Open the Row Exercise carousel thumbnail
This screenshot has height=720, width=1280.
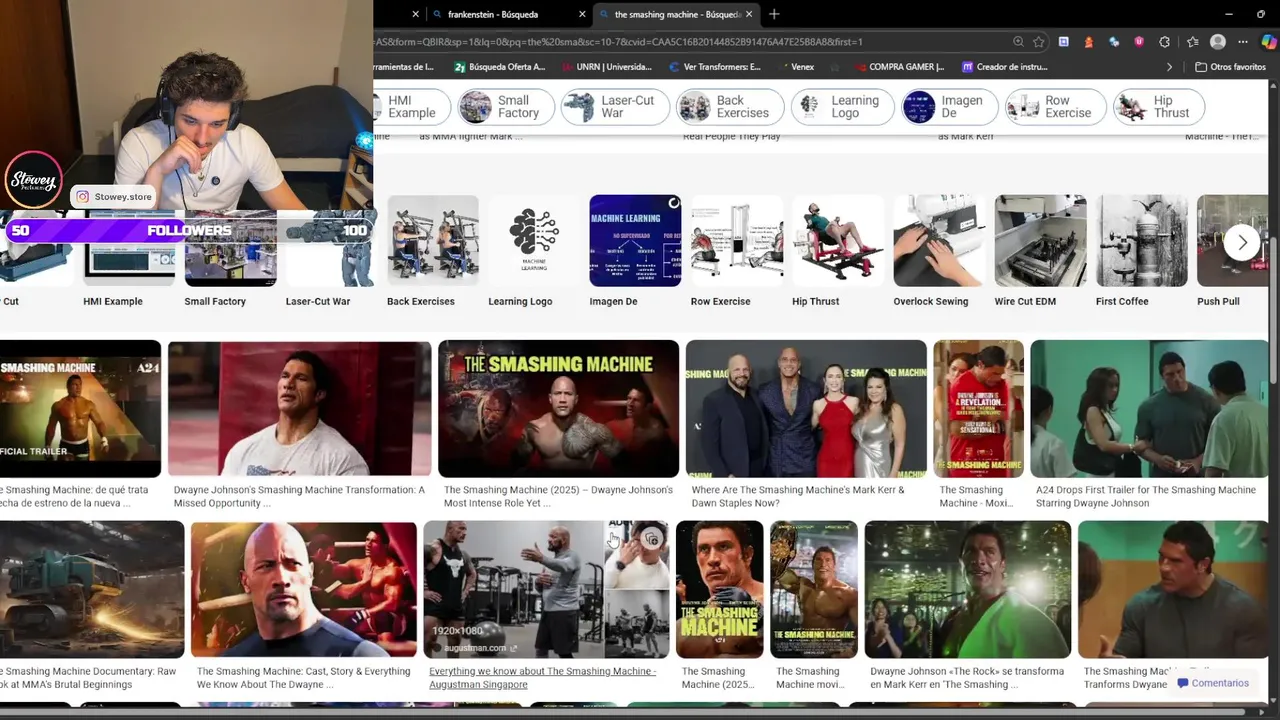(736, 241)
